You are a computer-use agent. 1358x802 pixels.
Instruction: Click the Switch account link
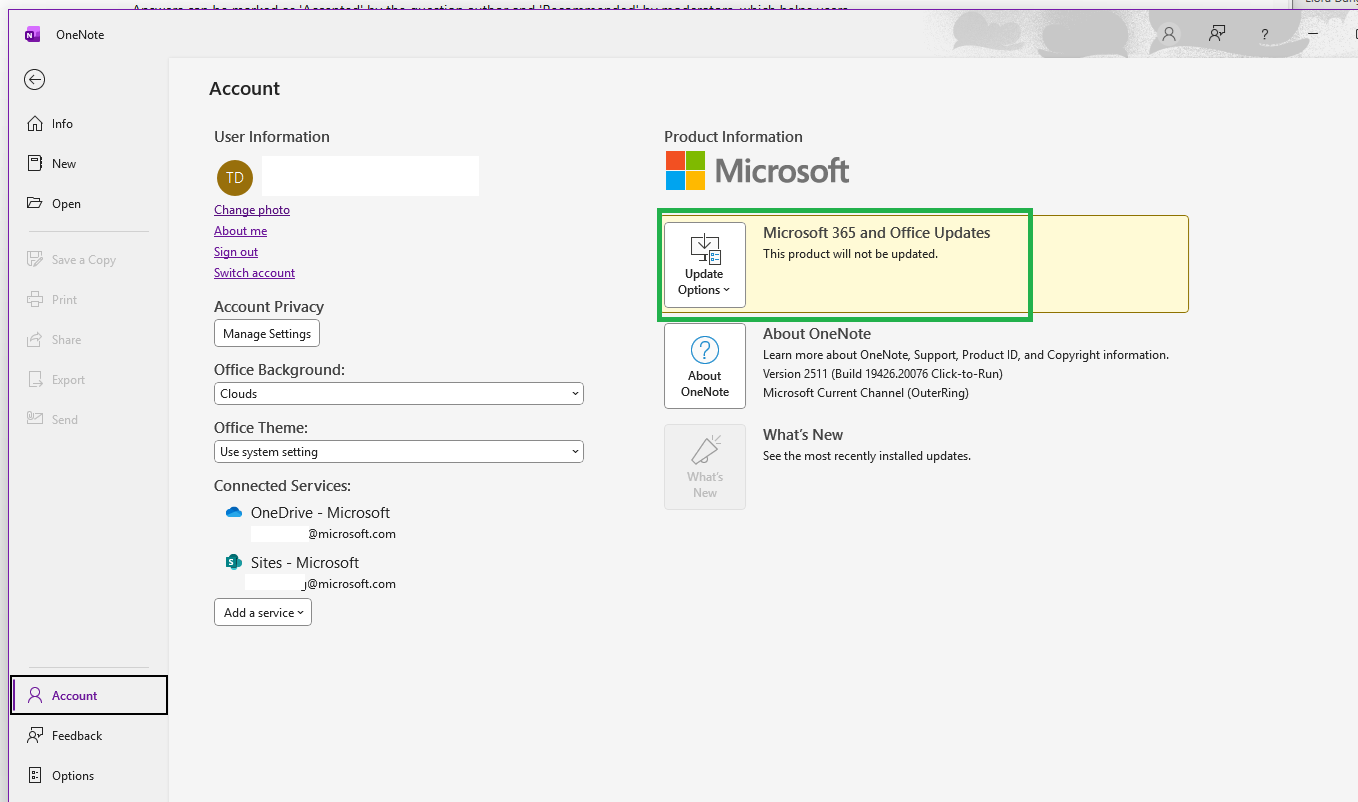[x=254, y=273]
